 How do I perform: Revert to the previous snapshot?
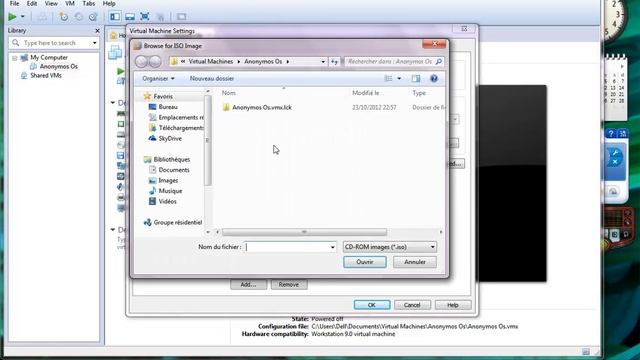pyautogui.click(x=78, y=17)
